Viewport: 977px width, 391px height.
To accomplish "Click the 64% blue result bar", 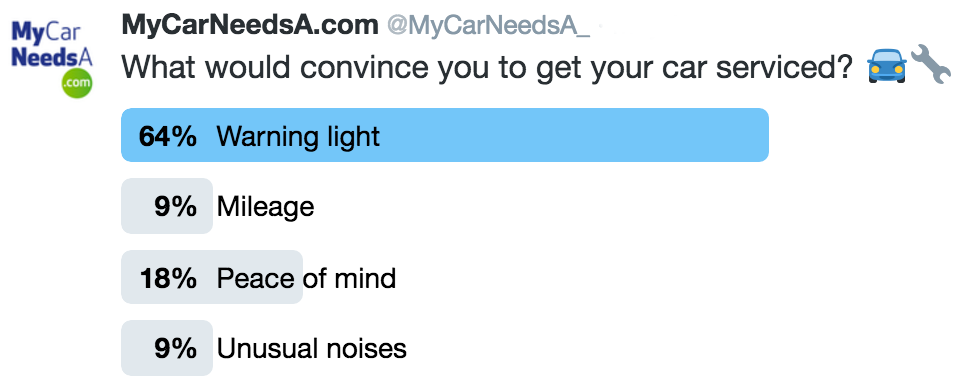I will pos(445,135).
